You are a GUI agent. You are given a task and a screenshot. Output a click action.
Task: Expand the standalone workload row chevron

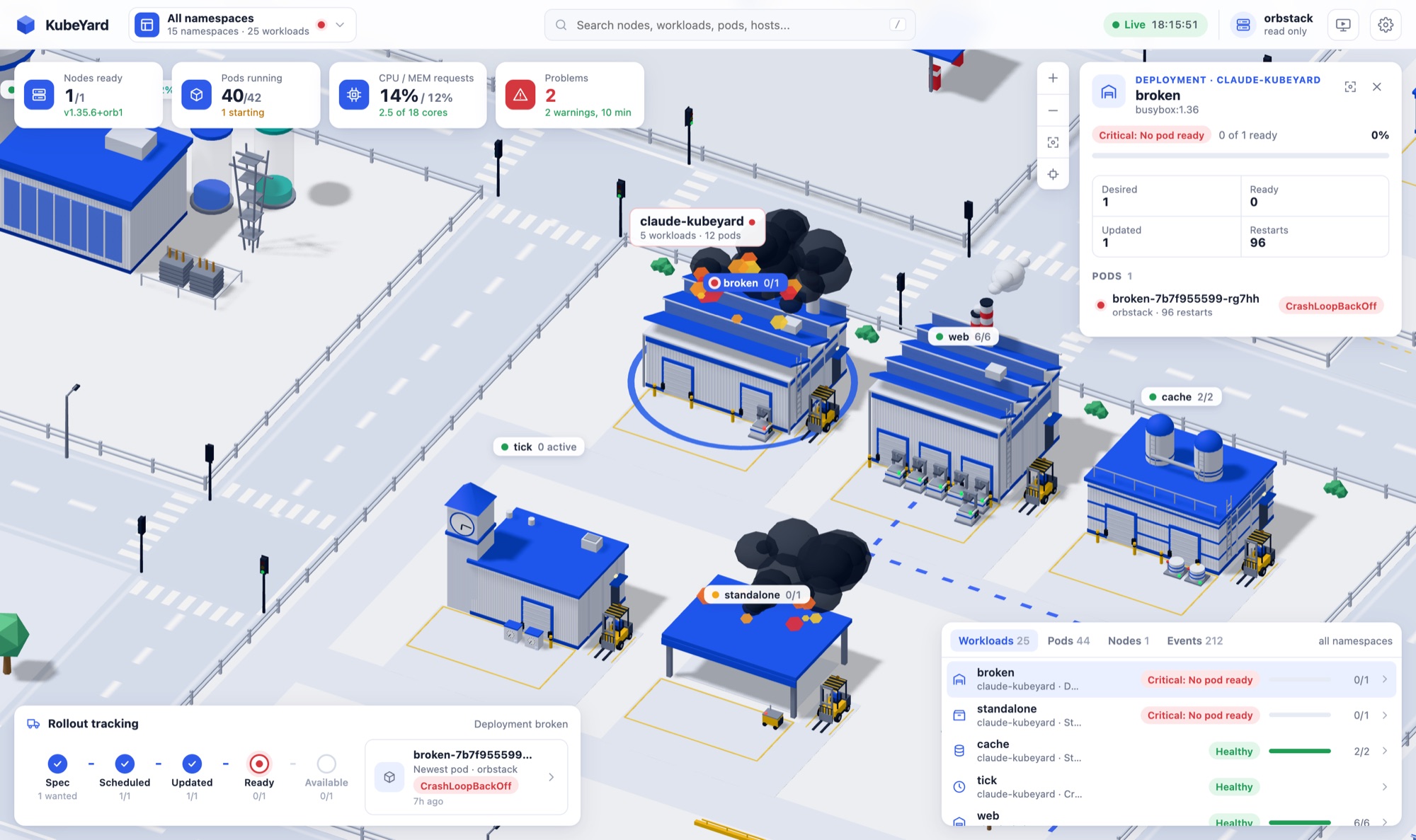pyautogui.click(x=1384, y=715)
